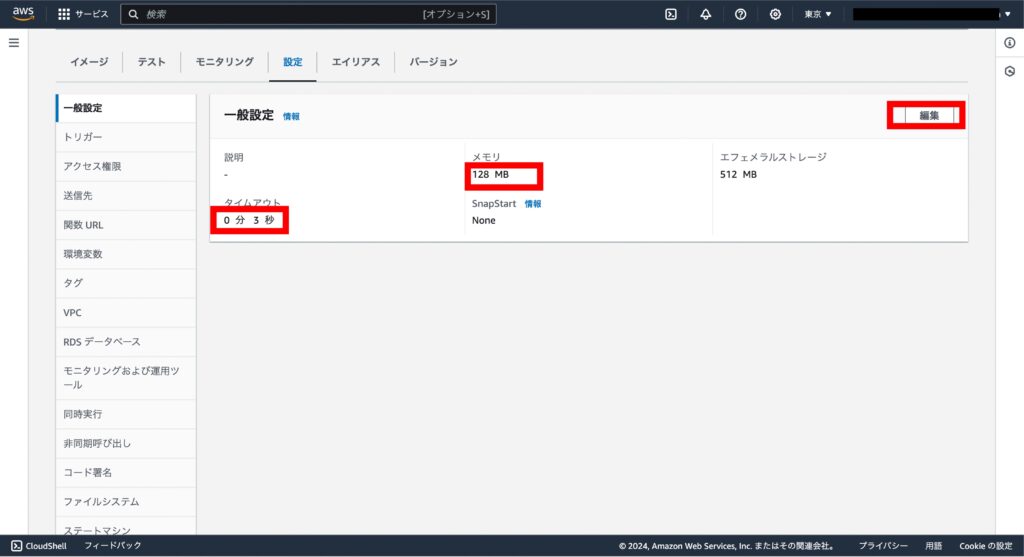Click 情報 link next to SnapStart
Image resolution: width=1024 pixels, height=557 pixels.
tap(533, 204)
